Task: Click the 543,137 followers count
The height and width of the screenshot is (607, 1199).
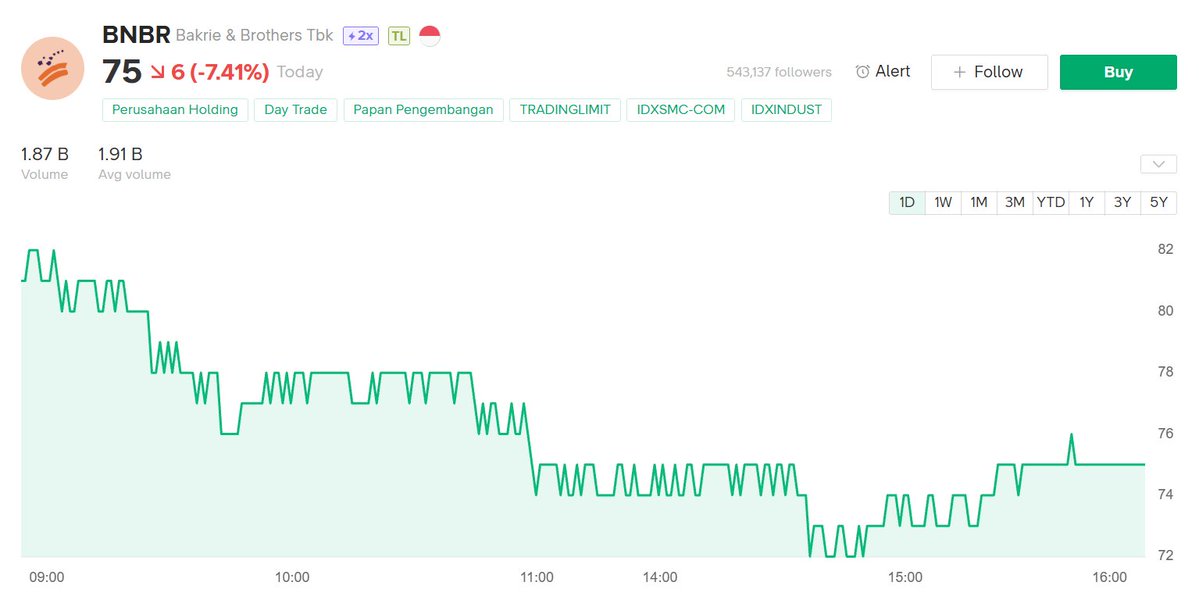Action: coord(779,73)
